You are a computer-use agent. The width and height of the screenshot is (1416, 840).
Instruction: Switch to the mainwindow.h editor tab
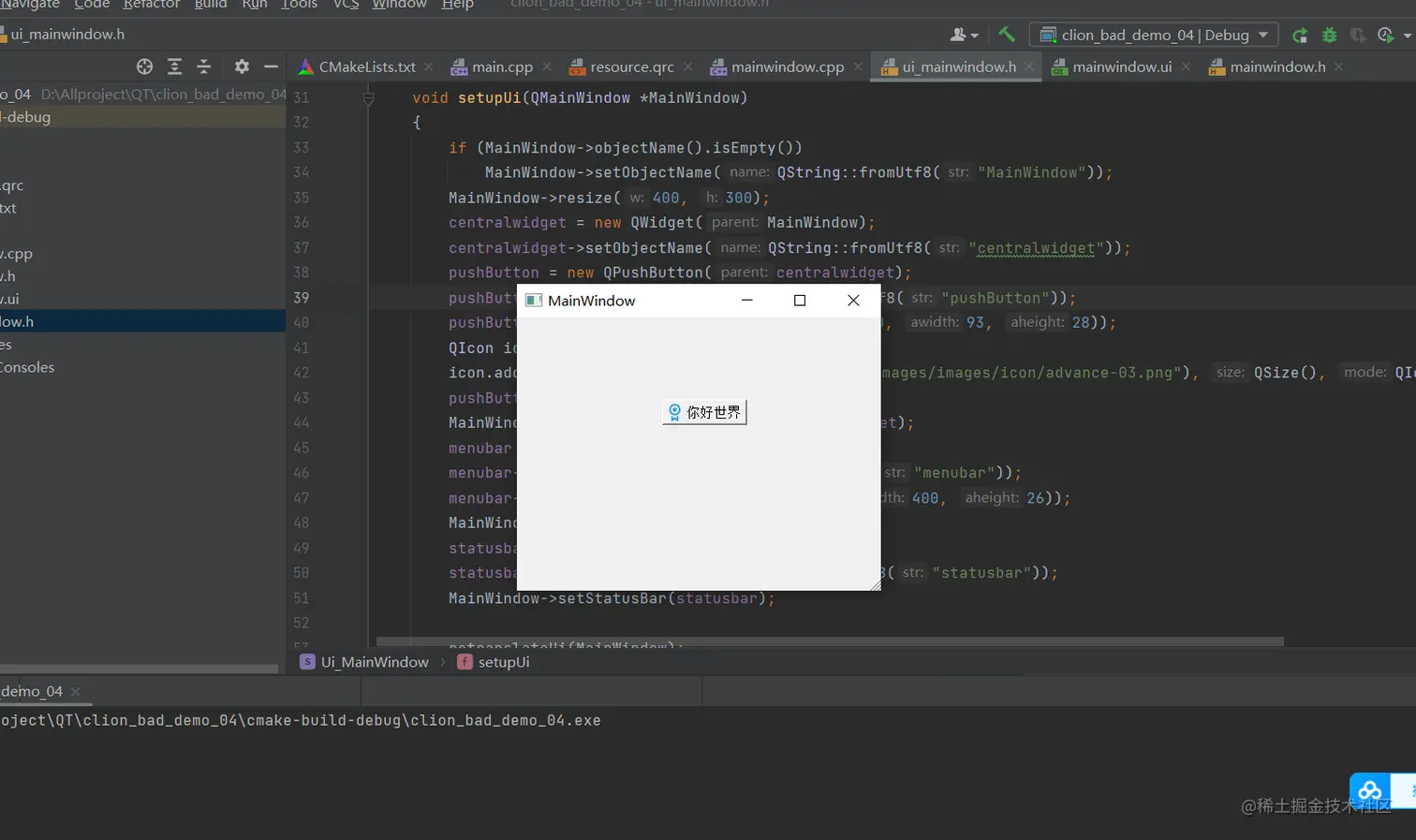(1276, 66)
